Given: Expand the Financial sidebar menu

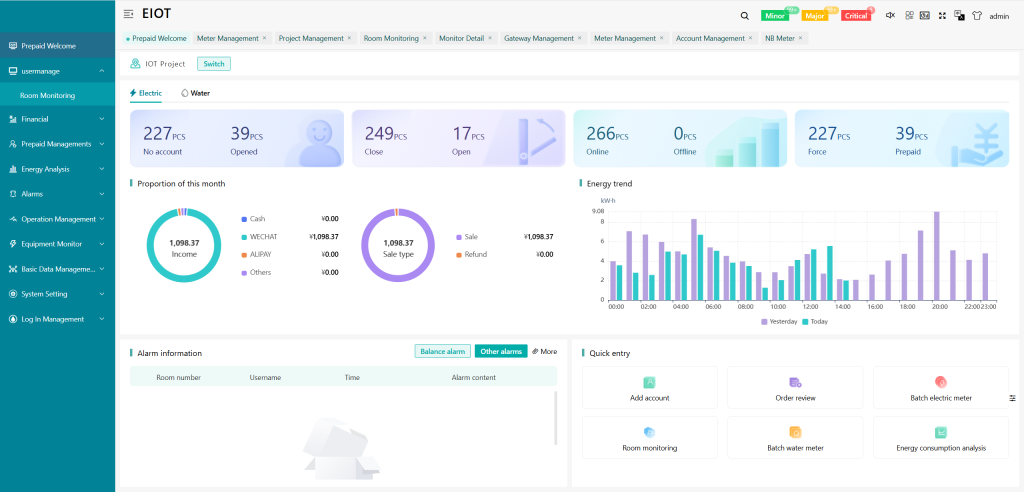Looking at the screenshot, I should tap(57, 119).
